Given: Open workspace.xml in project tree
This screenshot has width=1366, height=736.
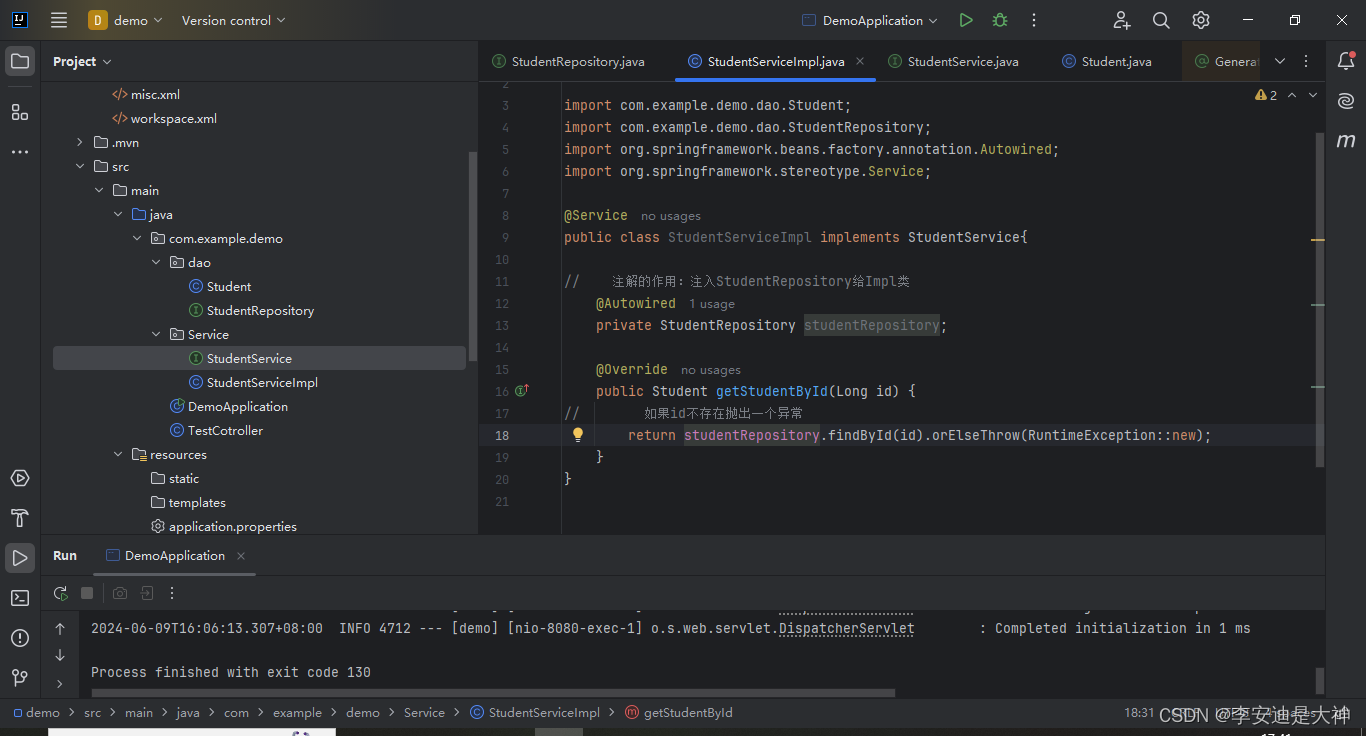Looking at the screenshot, I should pyautogui.click(x=164, y=119).
